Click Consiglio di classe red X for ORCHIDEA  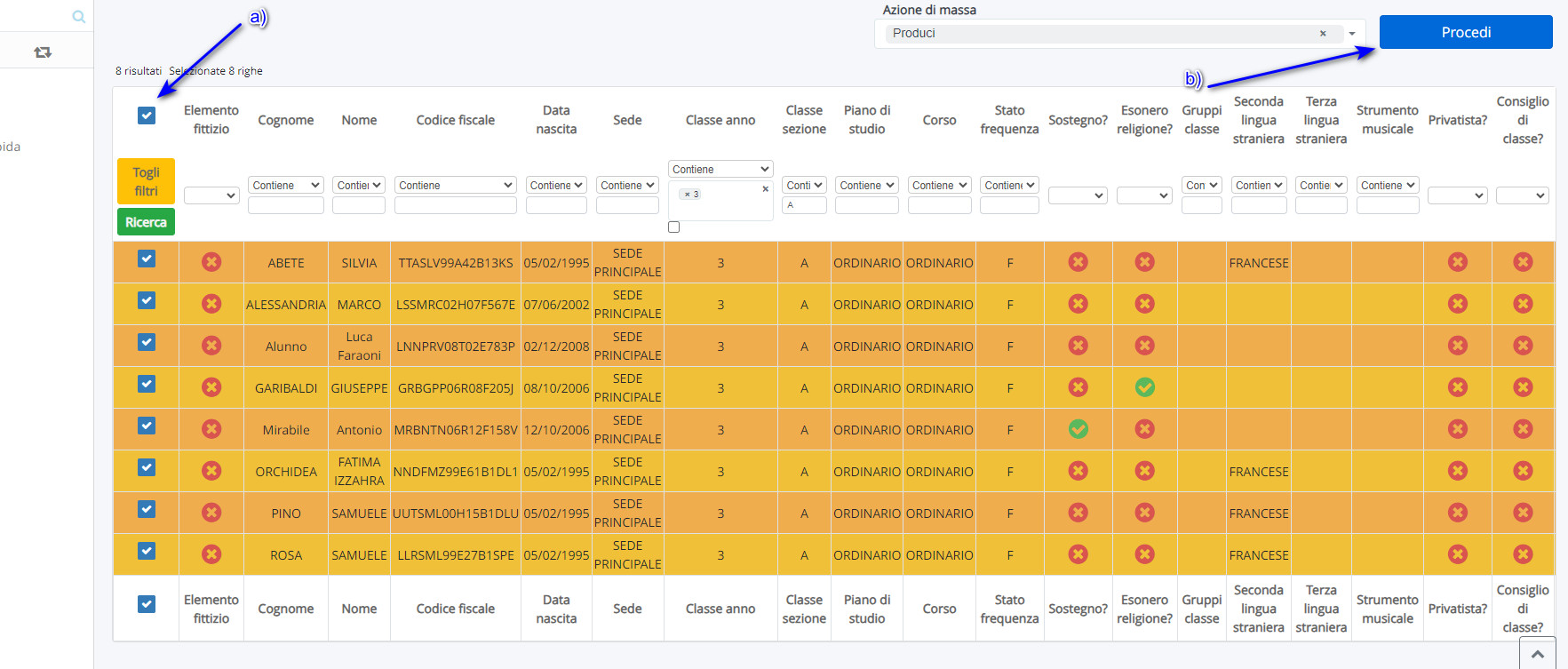pos(1524,471)
